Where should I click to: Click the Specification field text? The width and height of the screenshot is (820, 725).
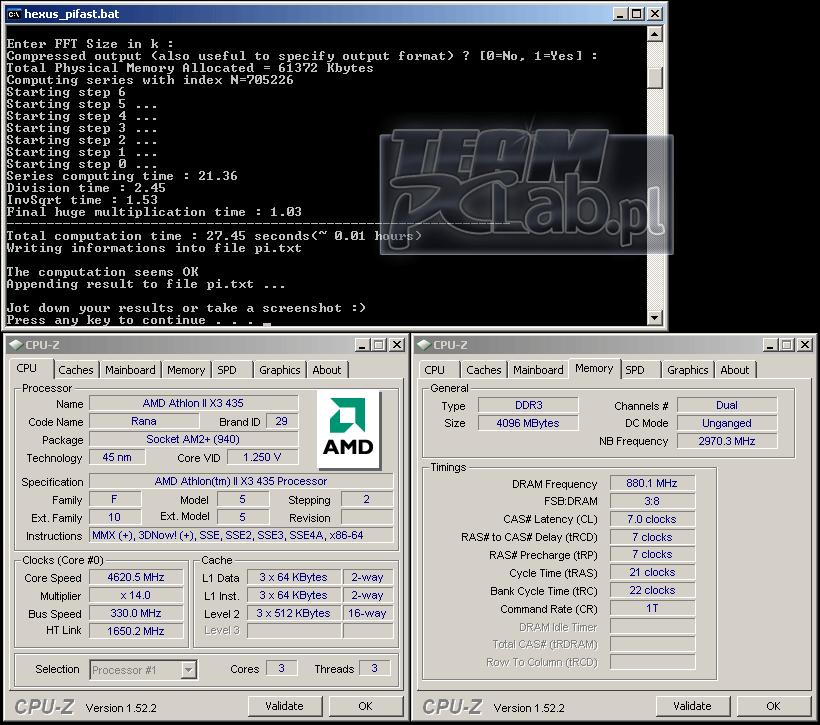point(241,481)
